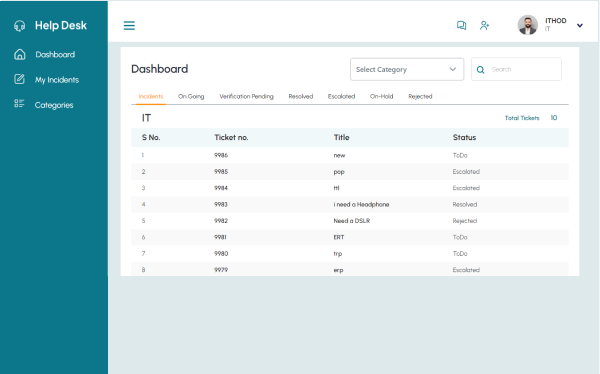The height and width of the screenshot is (374, 600).
Task: Toggle the hamburger menu icon
Action: point(129,26)
